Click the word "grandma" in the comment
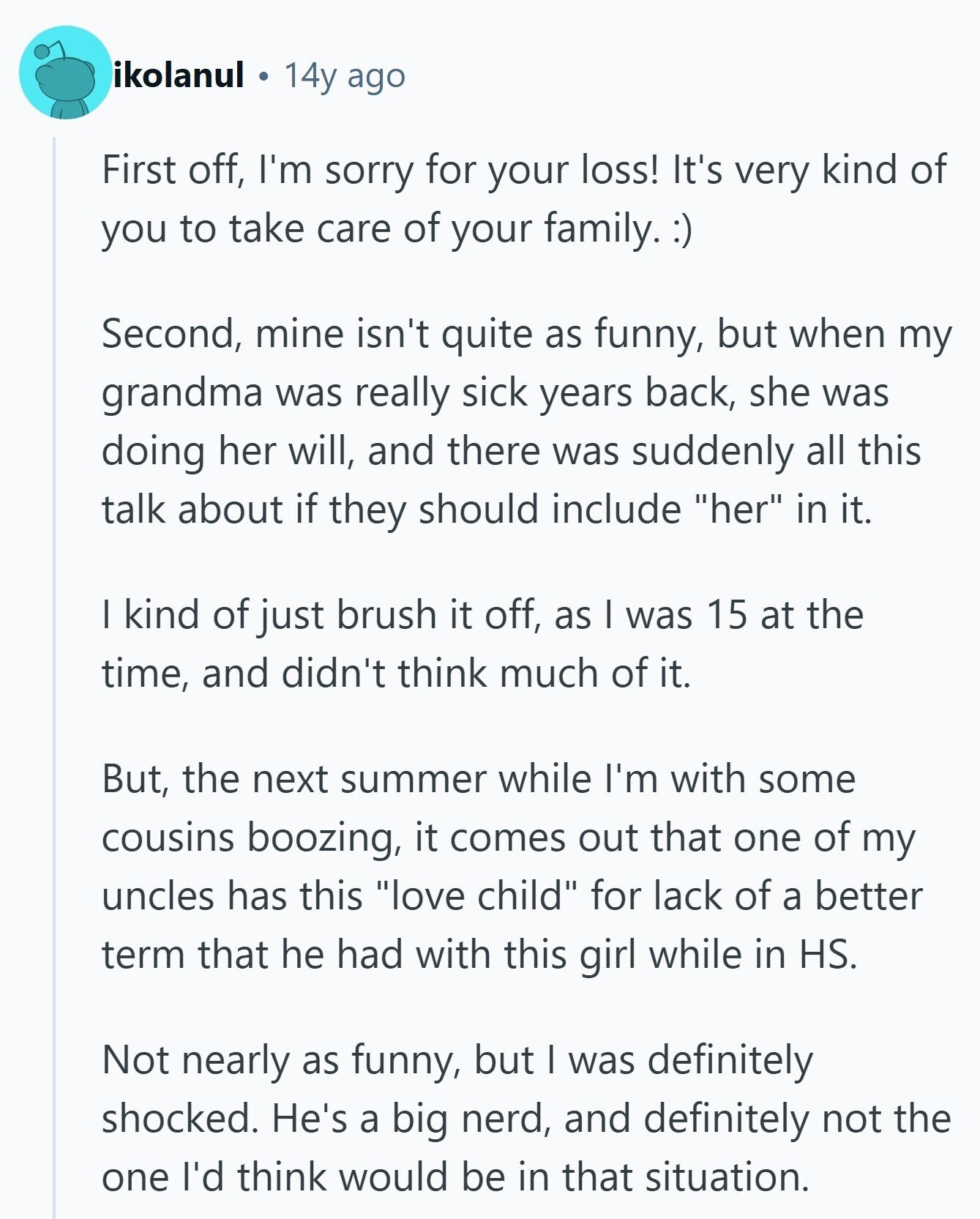Viewport: 980px width, 1219px height. (x=182, y=393)
